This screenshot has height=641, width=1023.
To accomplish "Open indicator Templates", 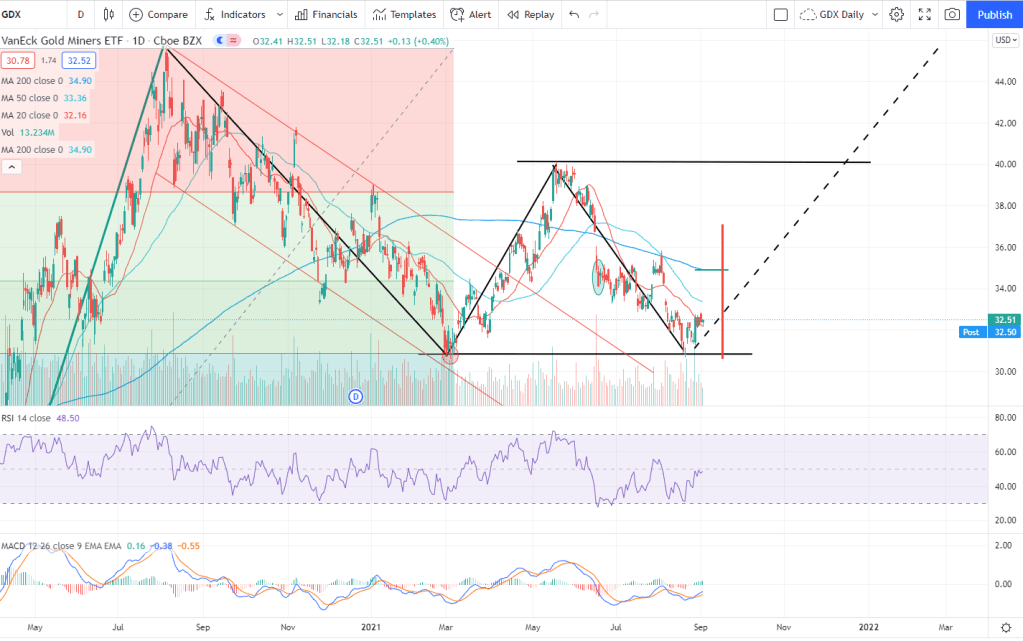I will (x=404, y=15).
